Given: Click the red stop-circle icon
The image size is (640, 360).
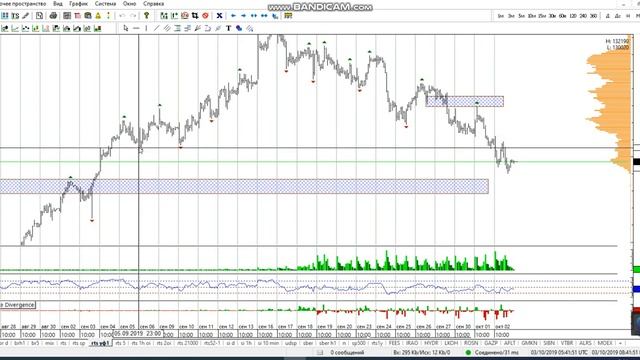Looking at the screenshot, I should click(x=205, y=16).
